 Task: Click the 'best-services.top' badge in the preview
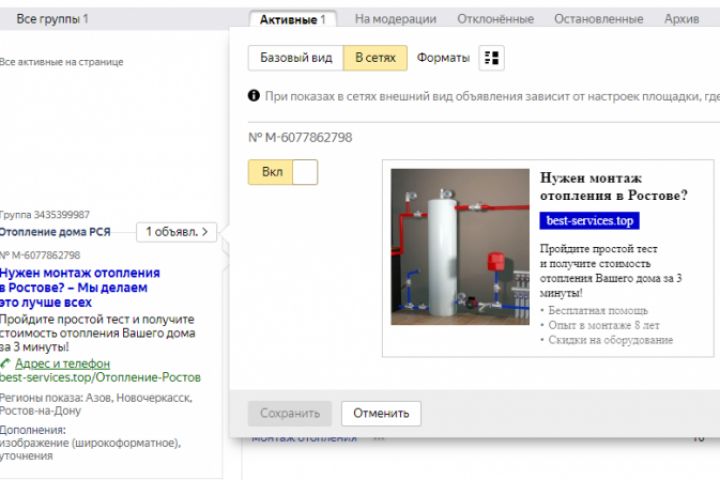[x=589, y=220]
